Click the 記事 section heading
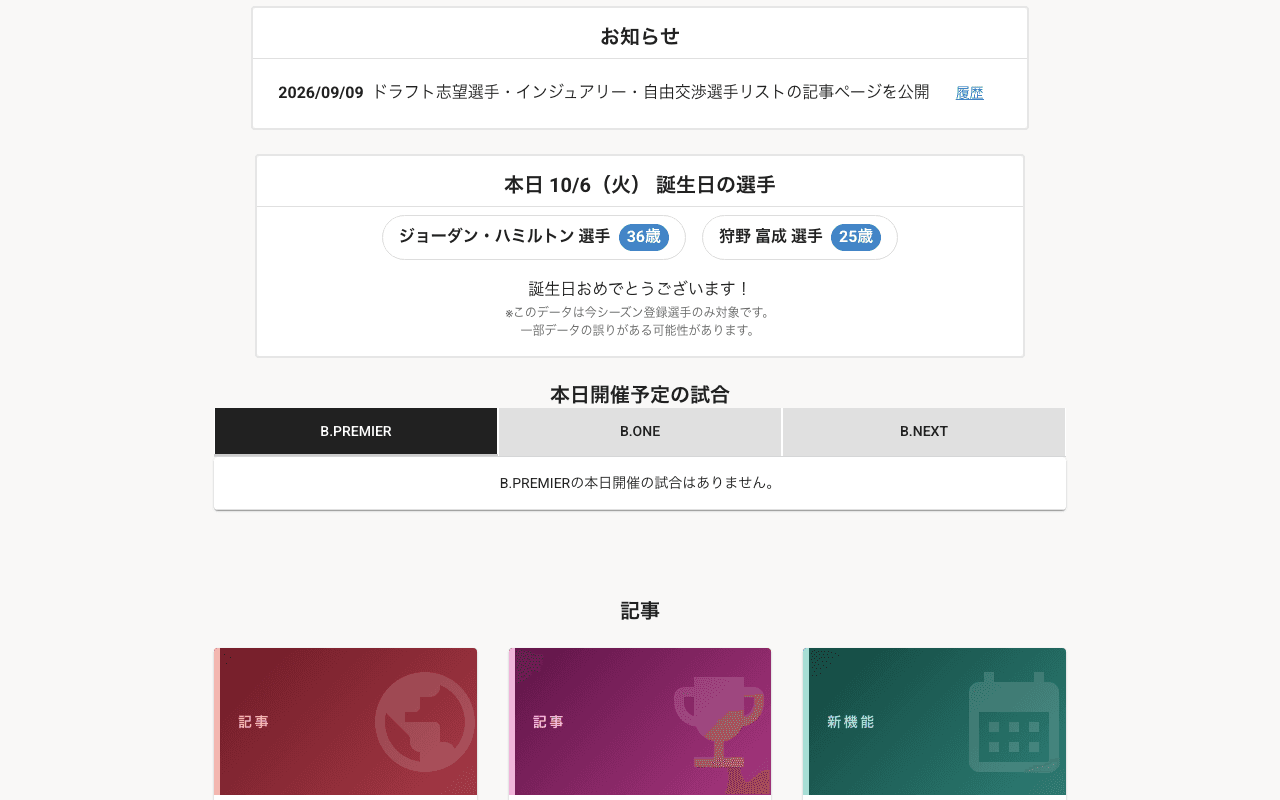 pos(640,611)
